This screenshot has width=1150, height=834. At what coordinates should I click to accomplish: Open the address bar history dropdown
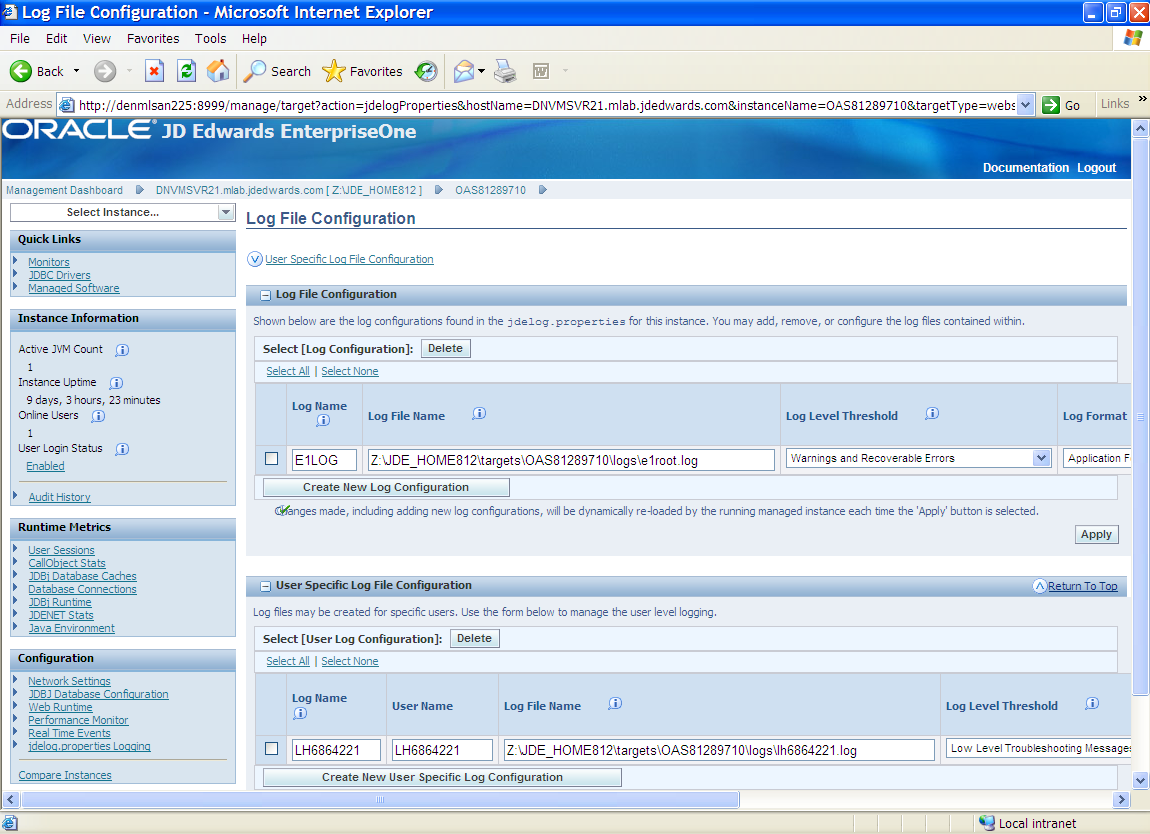coord(1025,105)
